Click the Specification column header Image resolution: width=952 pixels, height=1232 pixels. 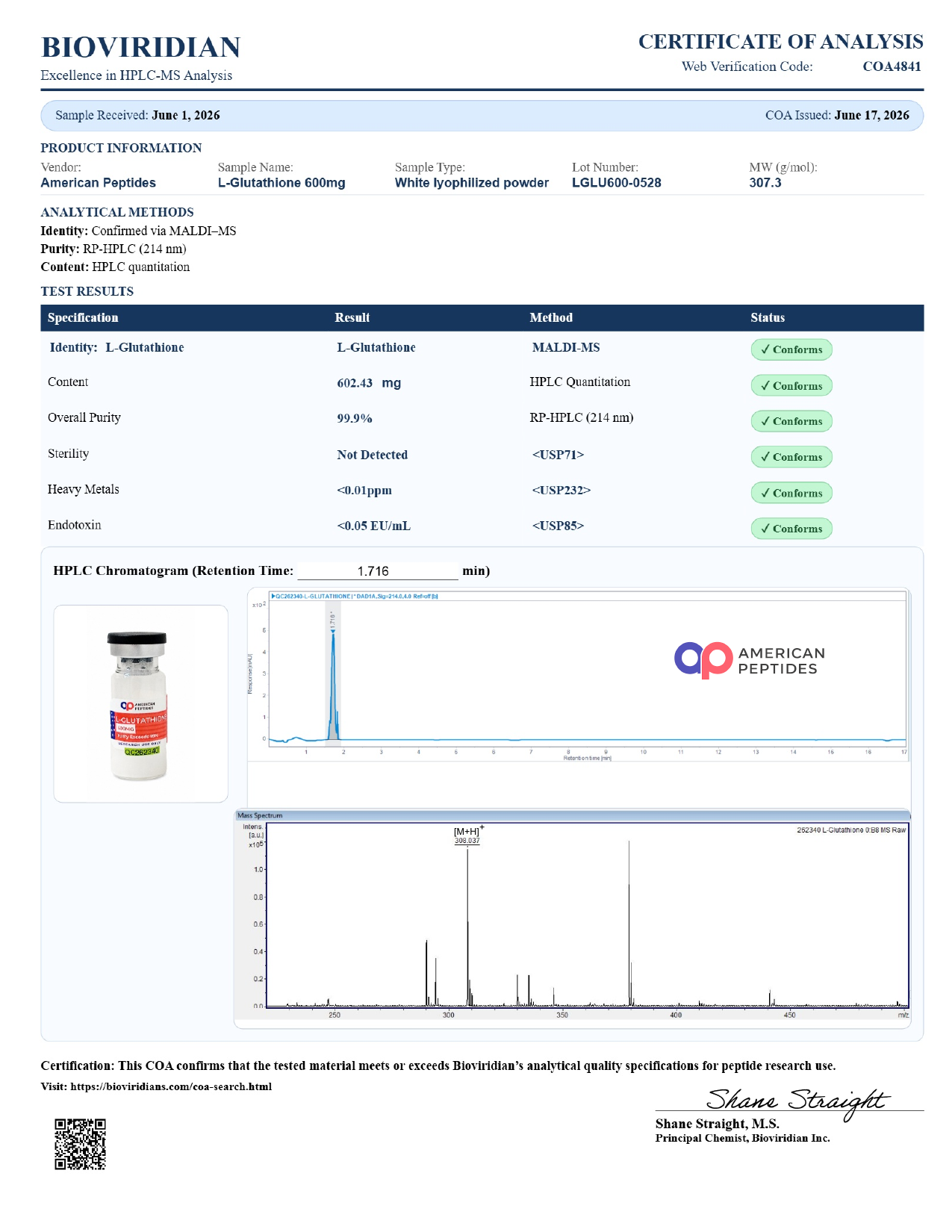pyautogui.click(x=83, y=317)
